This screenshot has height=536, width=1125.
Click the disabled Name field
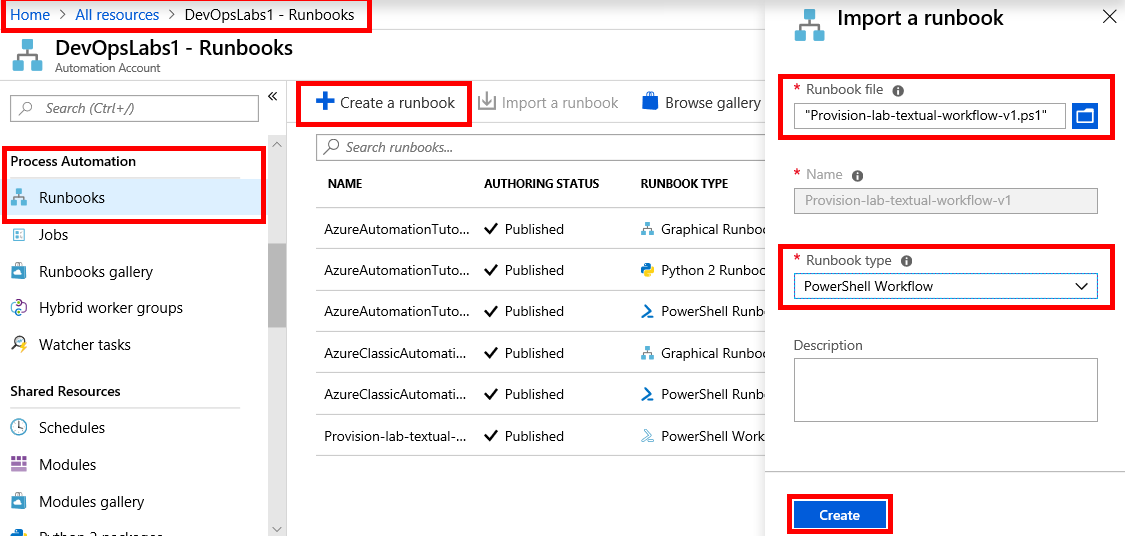coord(946,201)
